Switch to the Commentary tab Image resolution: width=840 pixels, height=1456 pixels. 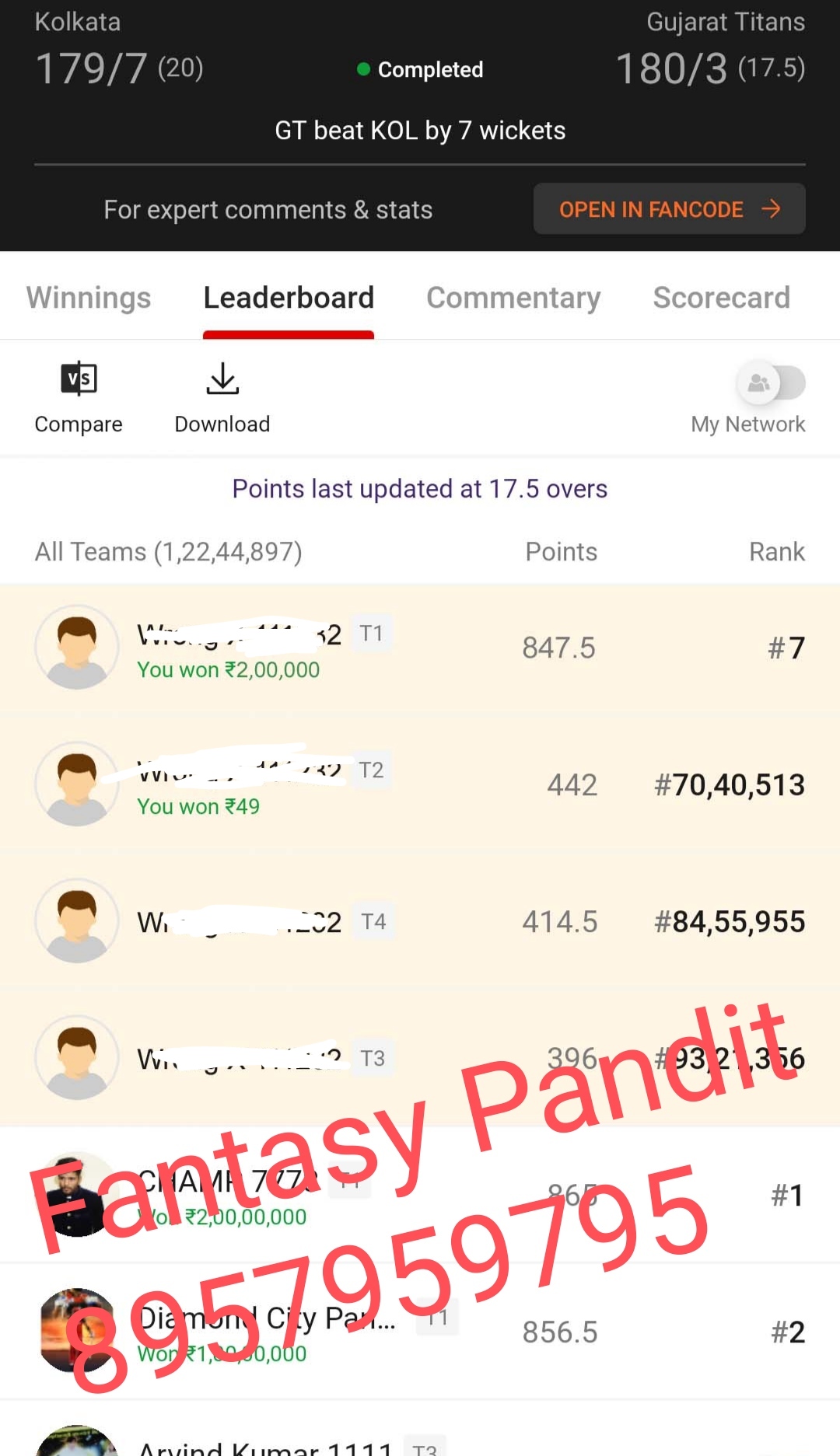pos(513,298)
